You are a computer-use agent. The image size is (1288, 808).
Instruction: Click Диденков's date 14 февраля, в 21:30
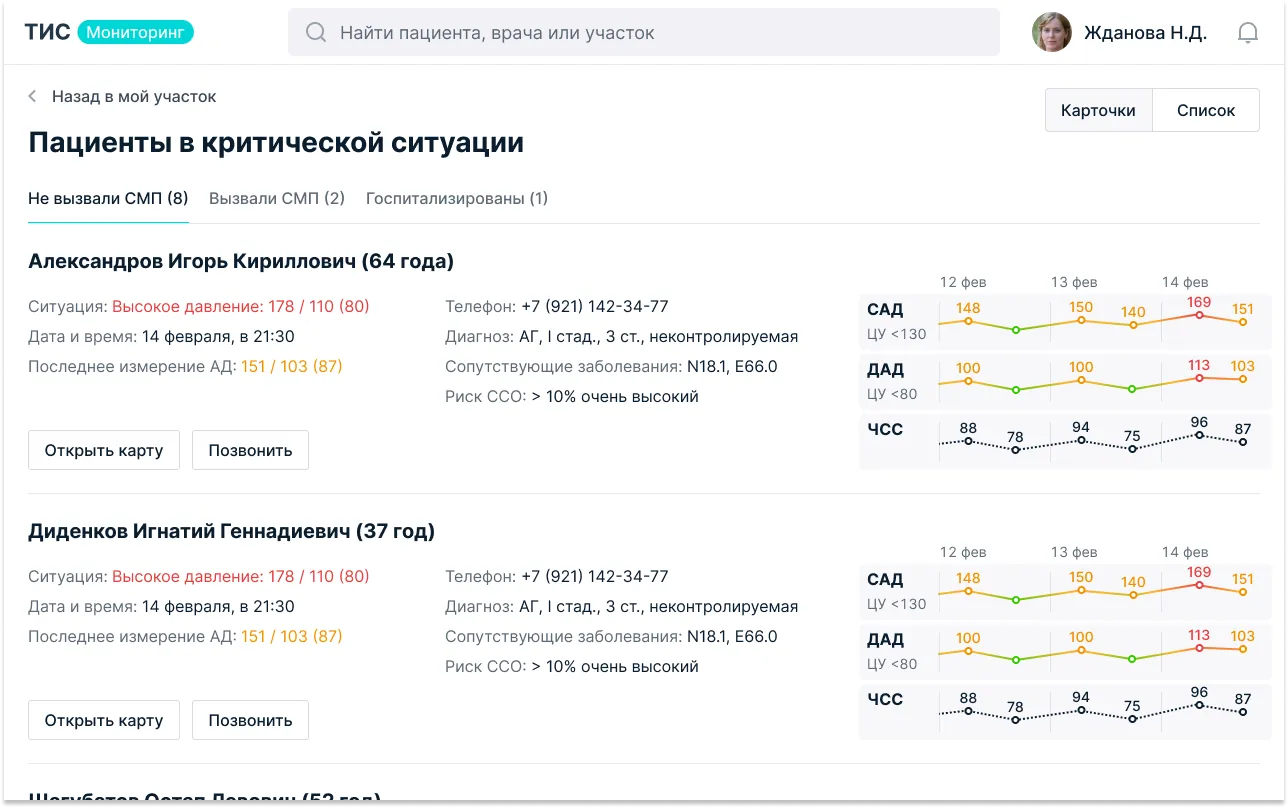point(218,607)
